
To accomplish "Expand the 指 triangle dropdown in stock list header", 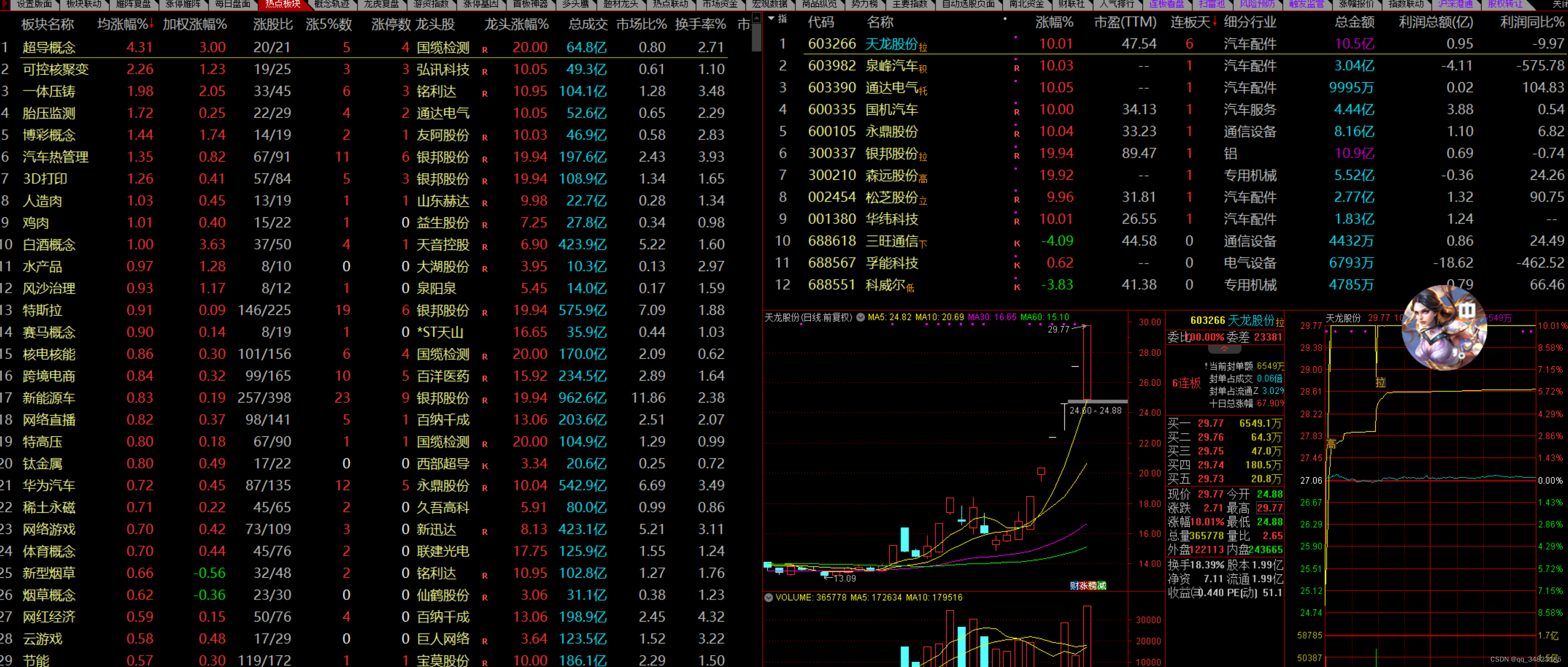I will (772, 19).
